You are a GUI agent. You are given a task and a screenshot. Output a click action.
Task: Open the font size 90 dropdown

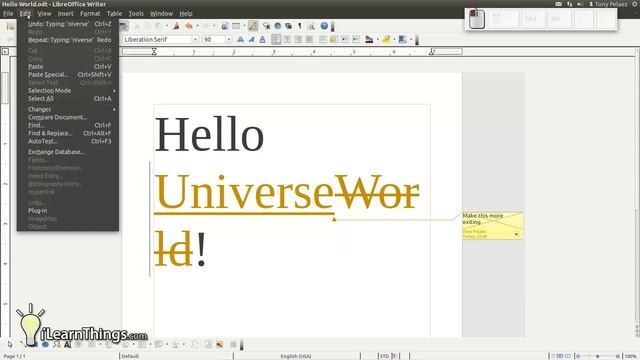(x=229, y=40)
